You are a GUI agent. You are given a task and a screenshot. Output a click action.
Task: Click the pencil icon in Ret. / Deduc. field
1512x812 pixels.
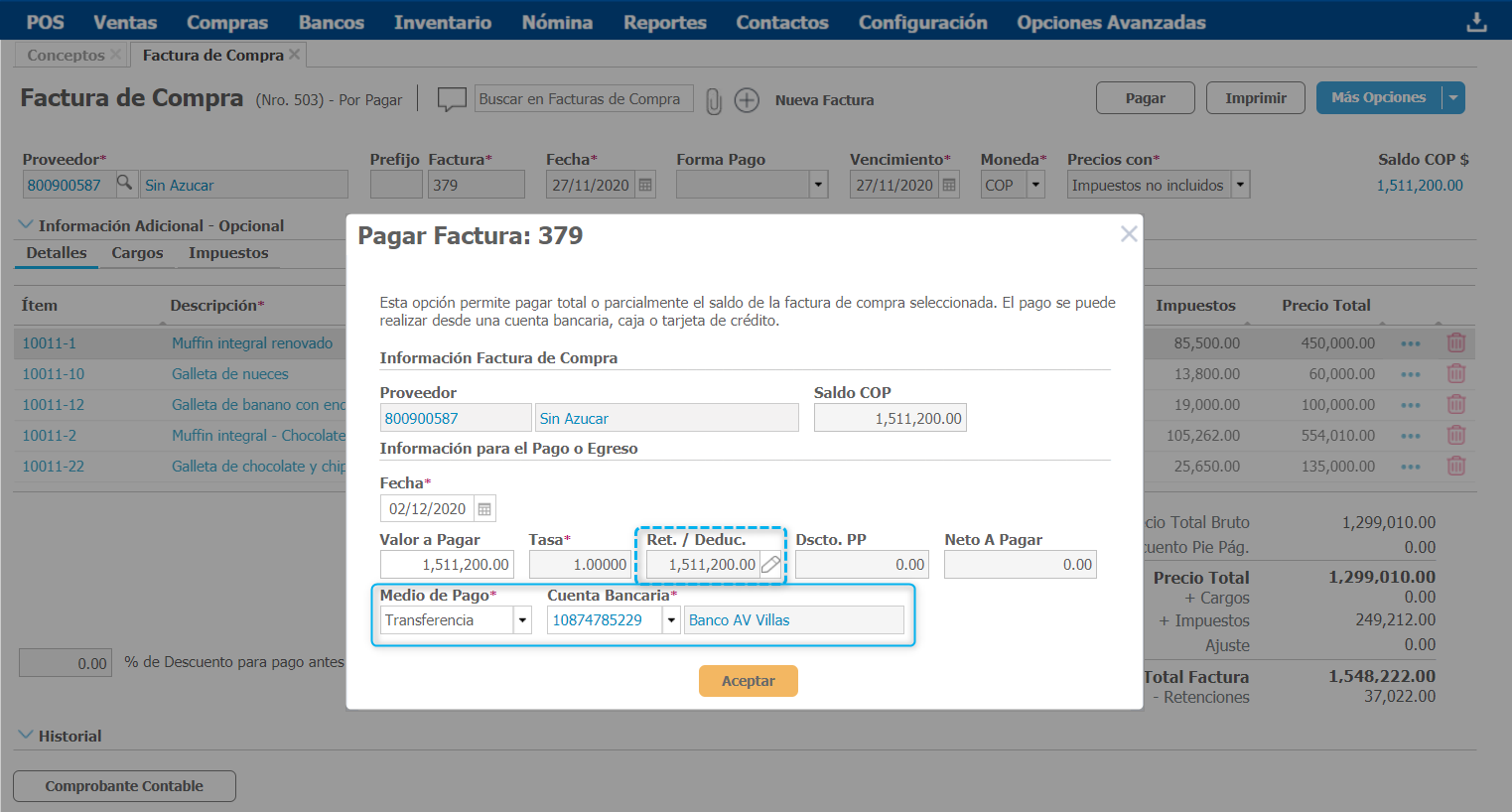click(x=770, y=565)
